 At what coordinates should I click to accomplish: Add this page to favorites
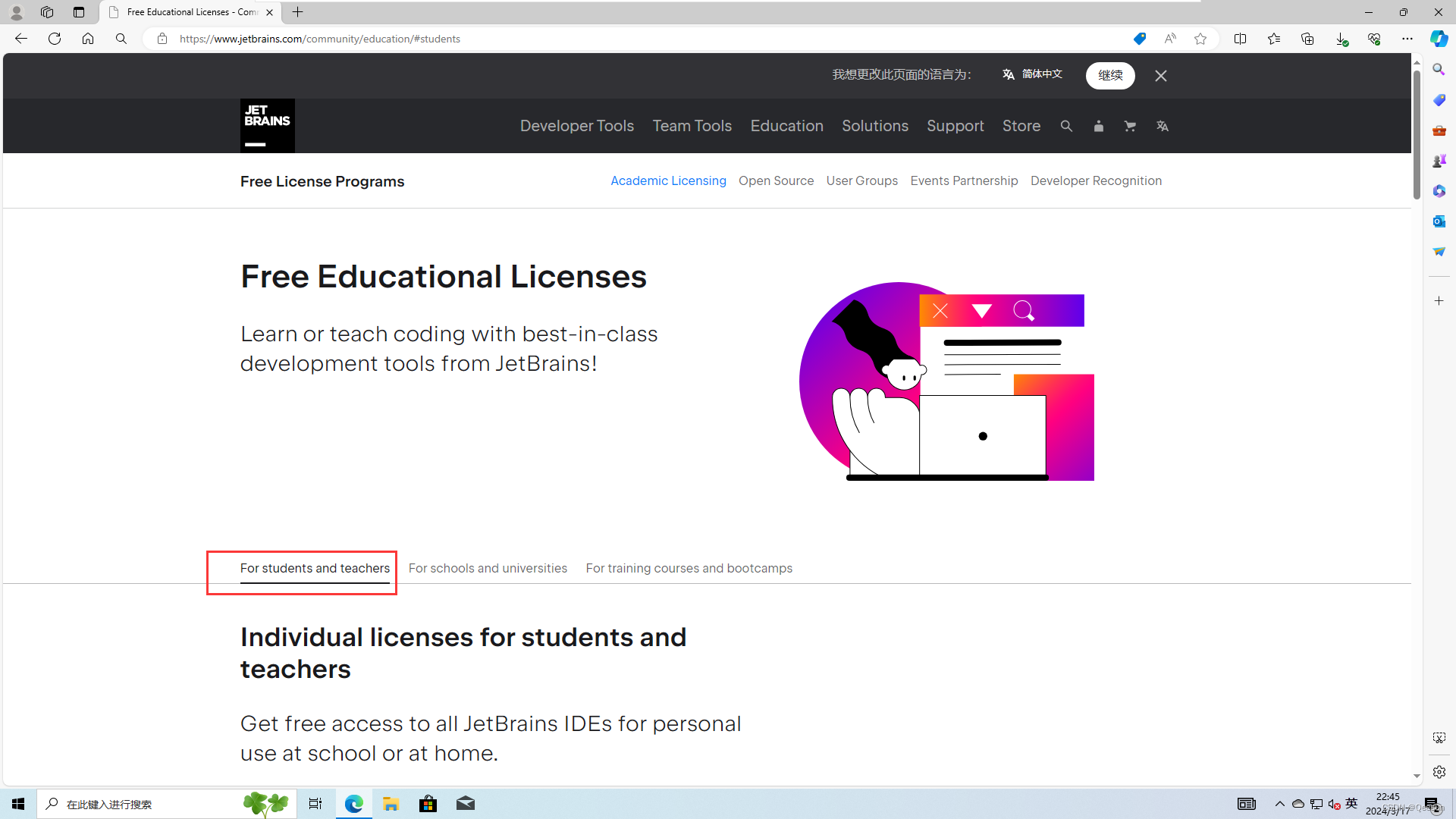click(x=1200, y=39)
